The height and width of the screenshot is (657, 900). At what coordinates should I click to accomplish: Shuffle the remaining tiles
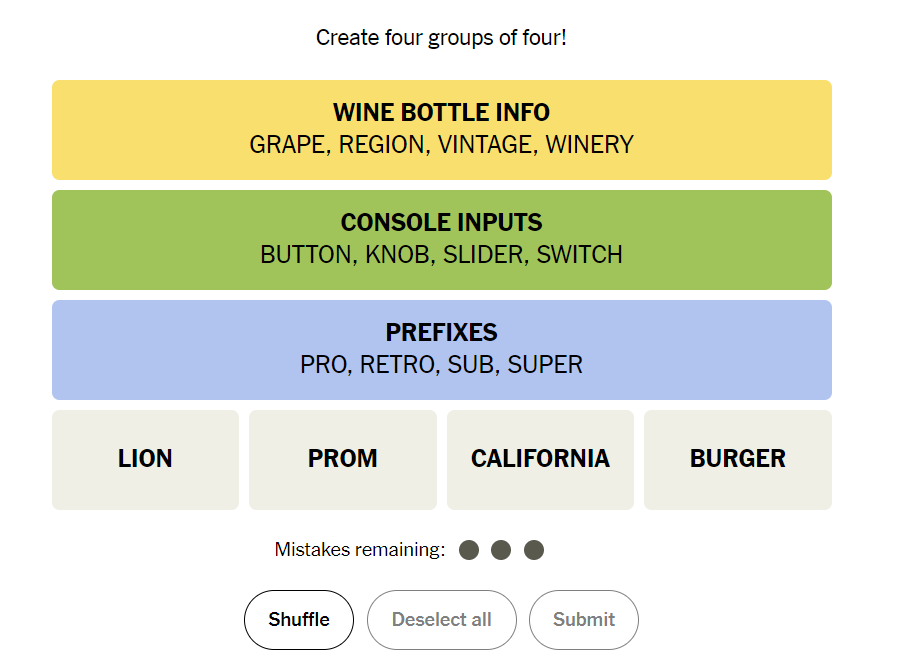[x=299, y=620]
